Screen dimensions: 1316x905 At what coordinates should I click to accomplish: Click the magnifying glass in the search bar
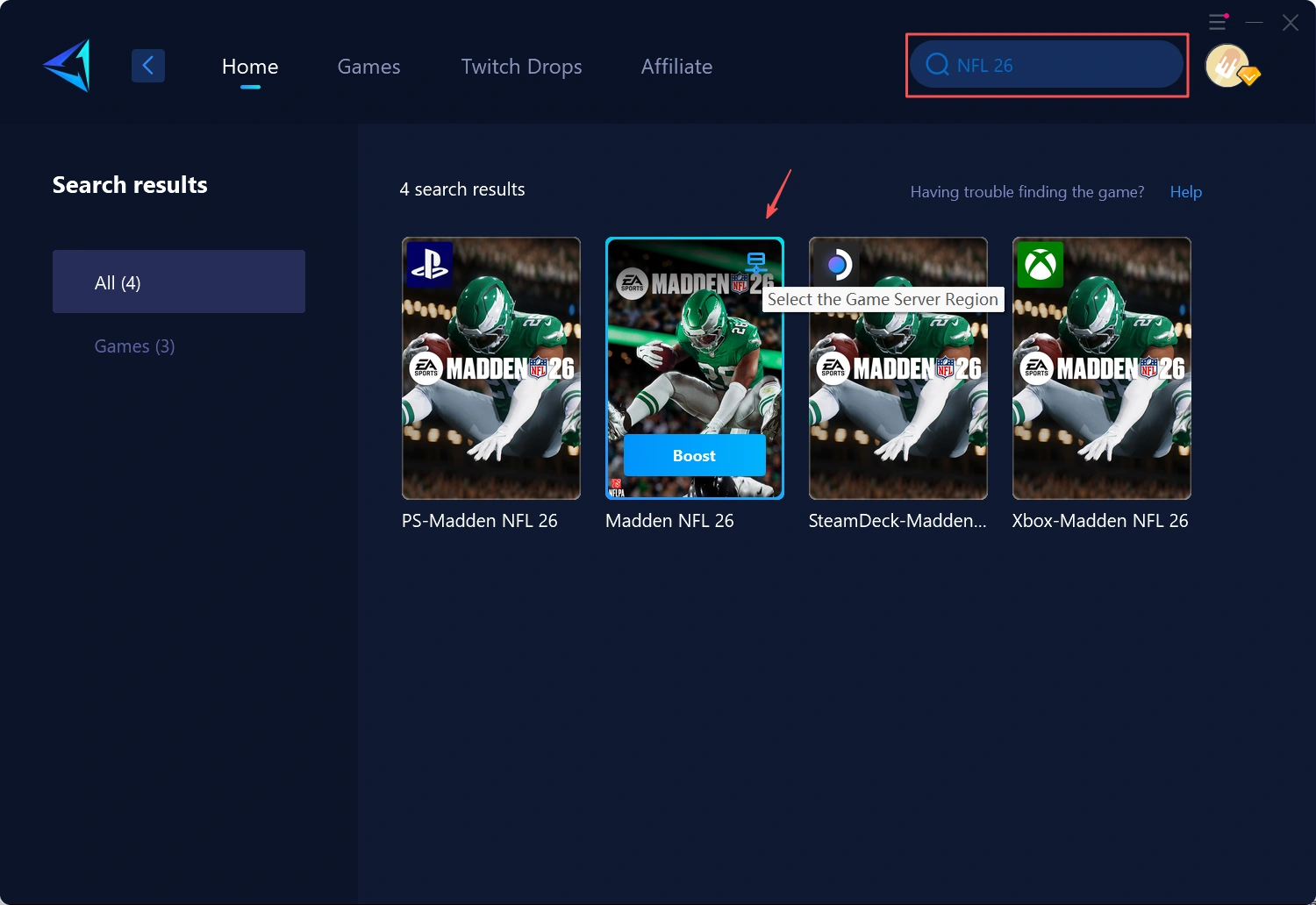tap(936, 64)
